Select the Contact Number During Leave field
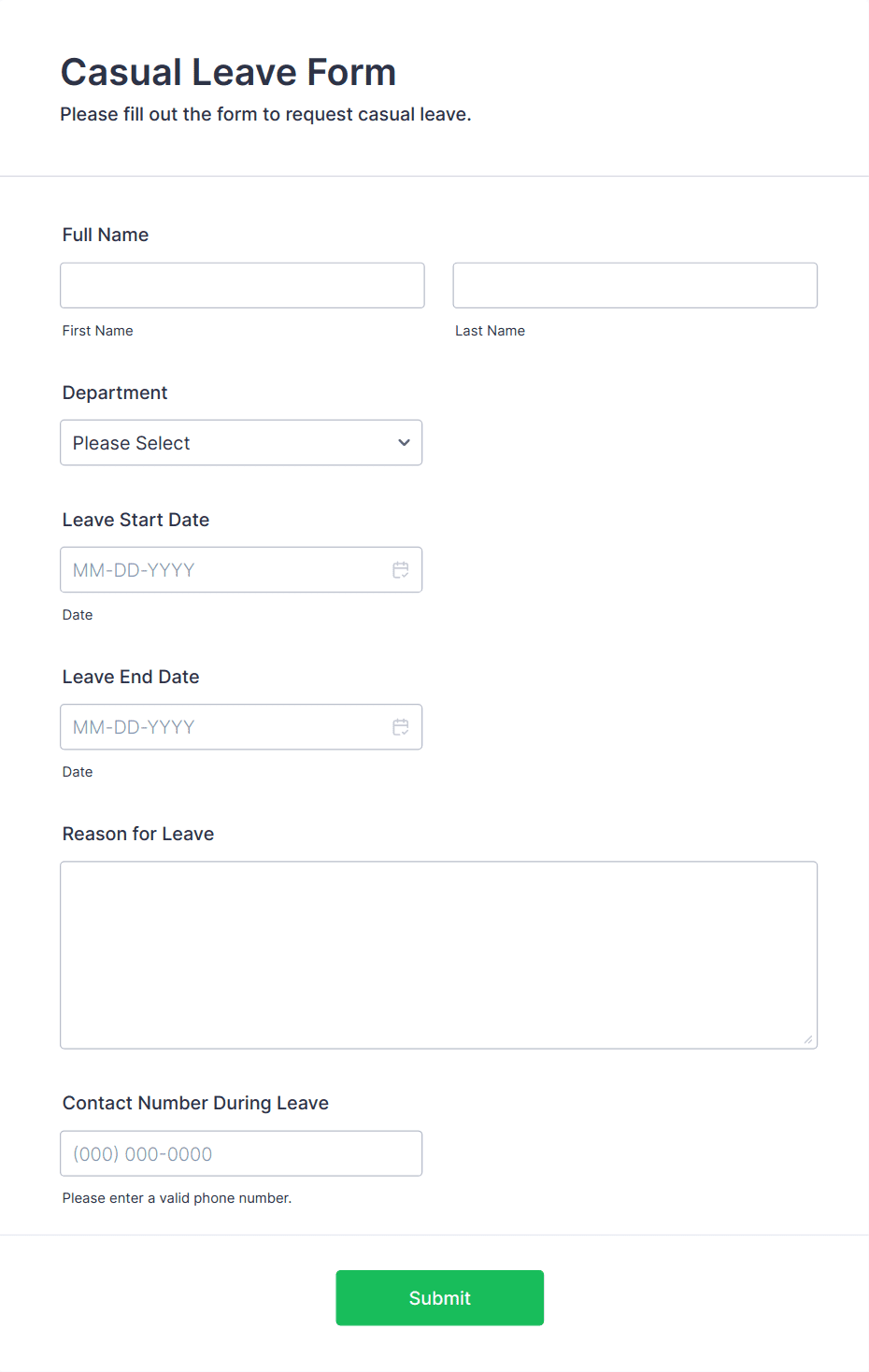Image resolution: width=869 pixels, height=1372 pixels. tap(241, 1153)
